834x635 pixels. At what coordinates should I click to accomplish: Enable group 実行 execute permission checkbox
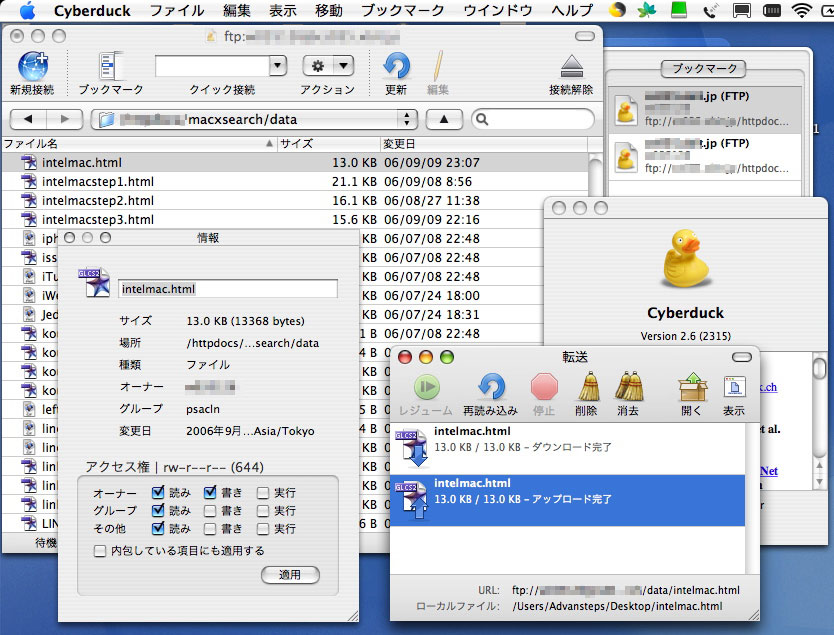coord(262,511)
